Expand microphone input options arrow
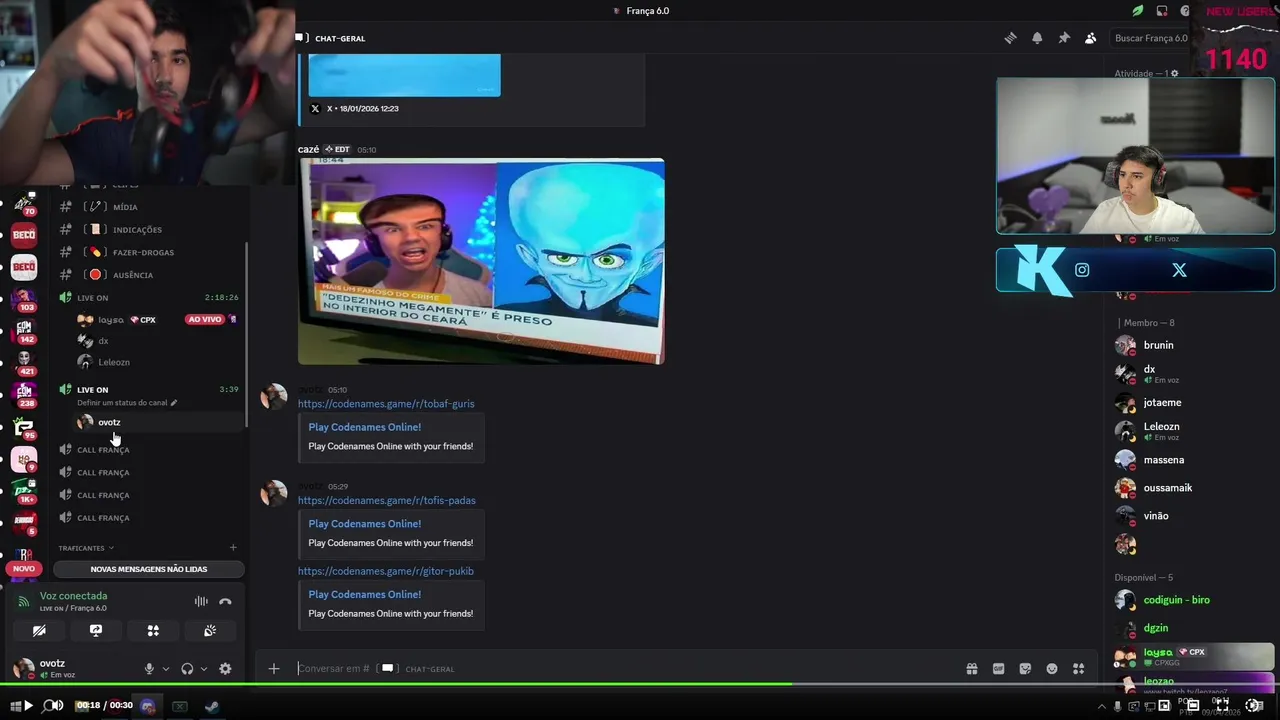 [x=166, y=669]
